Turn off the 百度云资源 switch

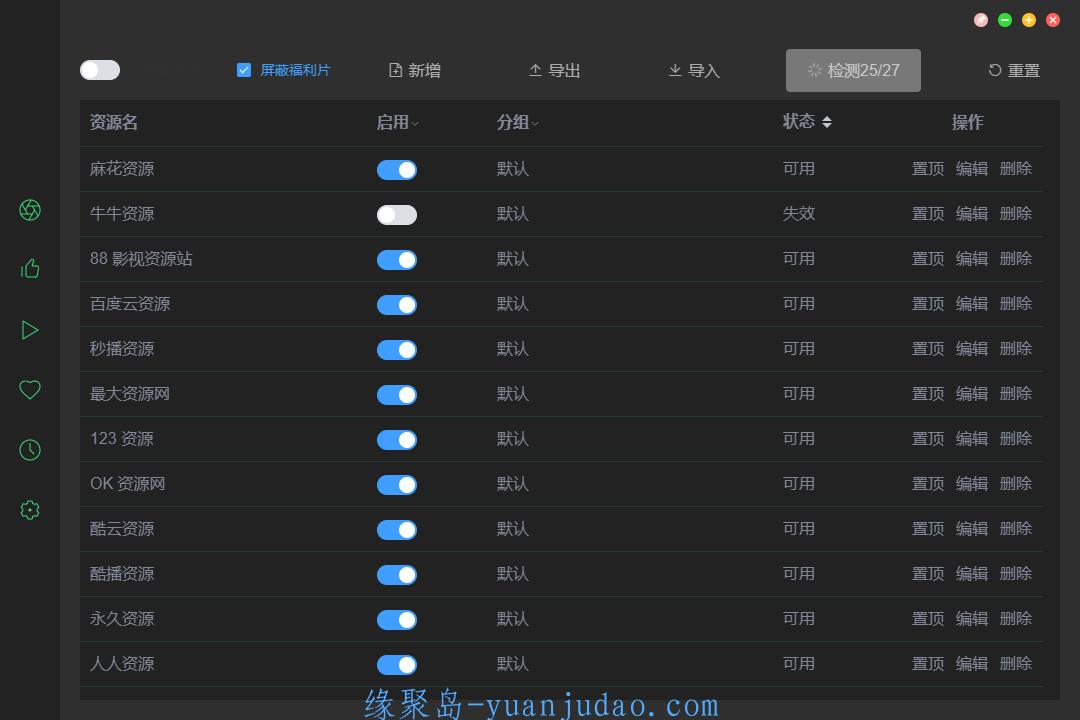coord(397,305)
